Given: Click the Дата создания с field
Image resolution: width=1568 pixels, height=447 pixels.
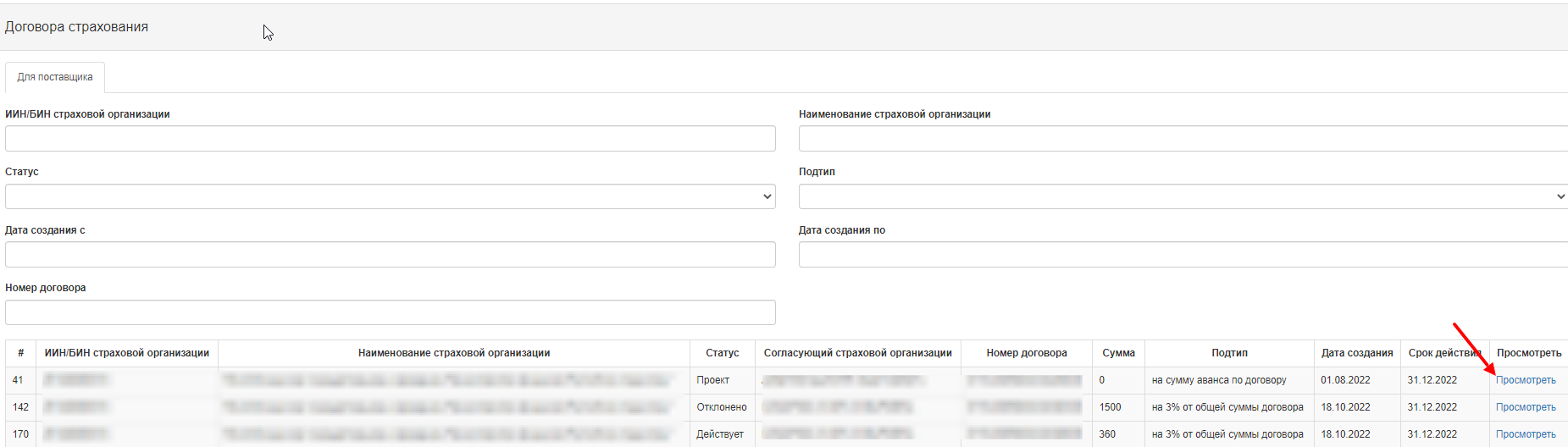Looking at the screenshot, I should (x=390, y=255).
